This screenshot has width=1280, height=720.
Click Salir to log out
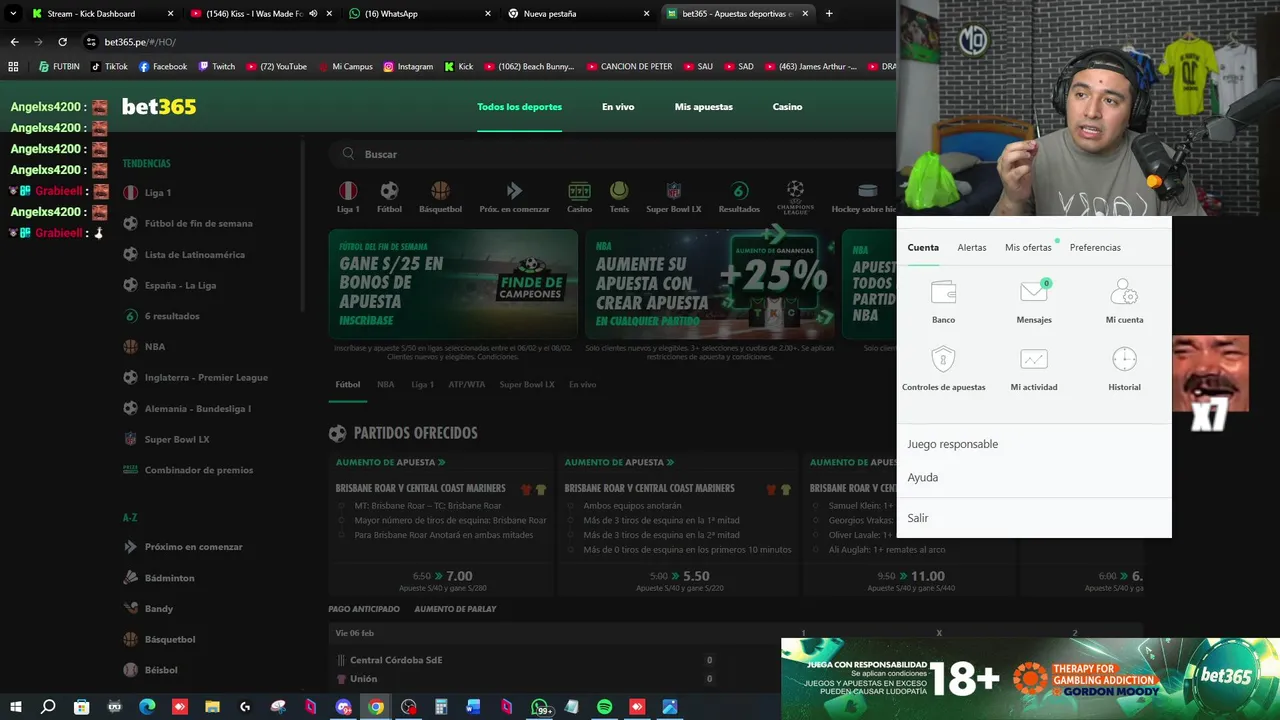point(918,518)
